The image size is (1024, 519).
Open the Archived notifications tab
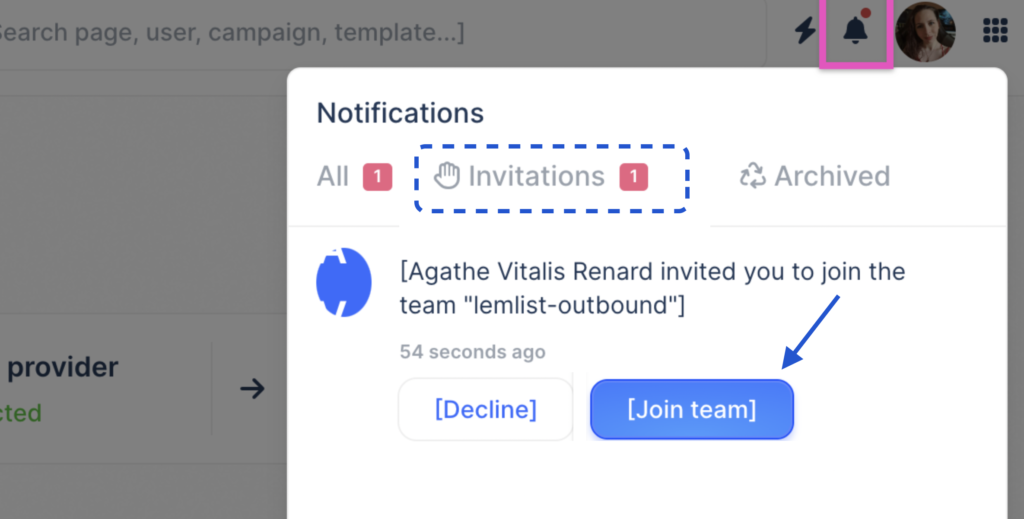coord(832,177)
